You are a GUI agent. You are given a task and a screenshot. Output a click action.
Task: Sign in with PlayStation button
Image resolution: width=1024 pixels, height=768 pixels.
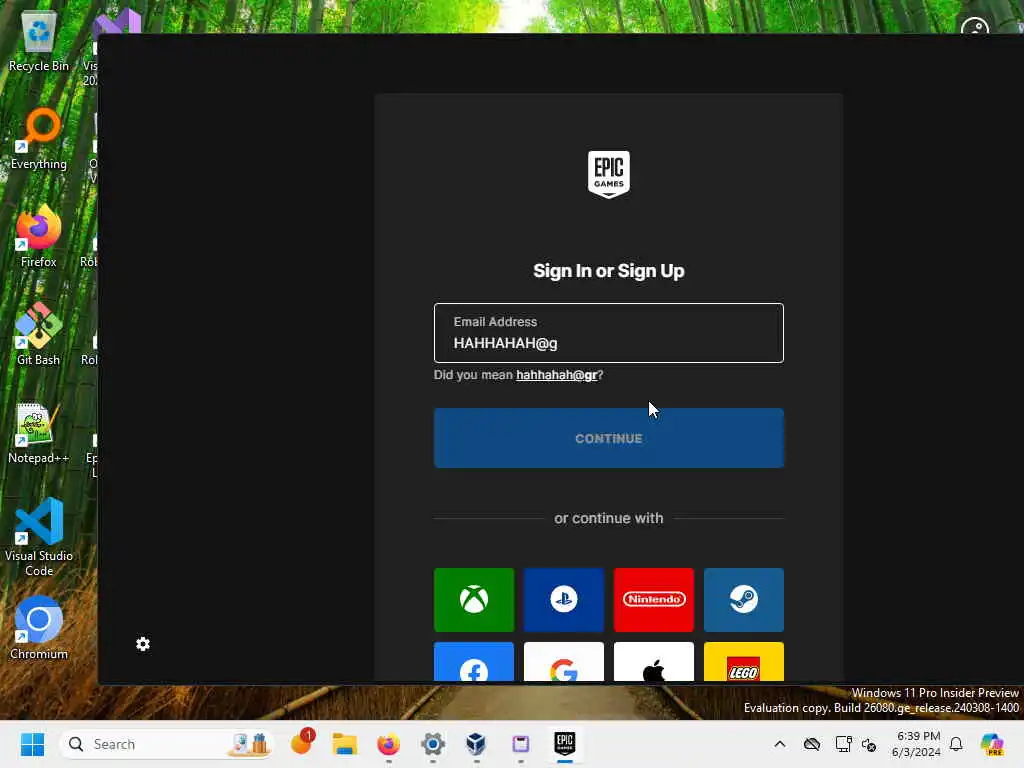[564, 600]
